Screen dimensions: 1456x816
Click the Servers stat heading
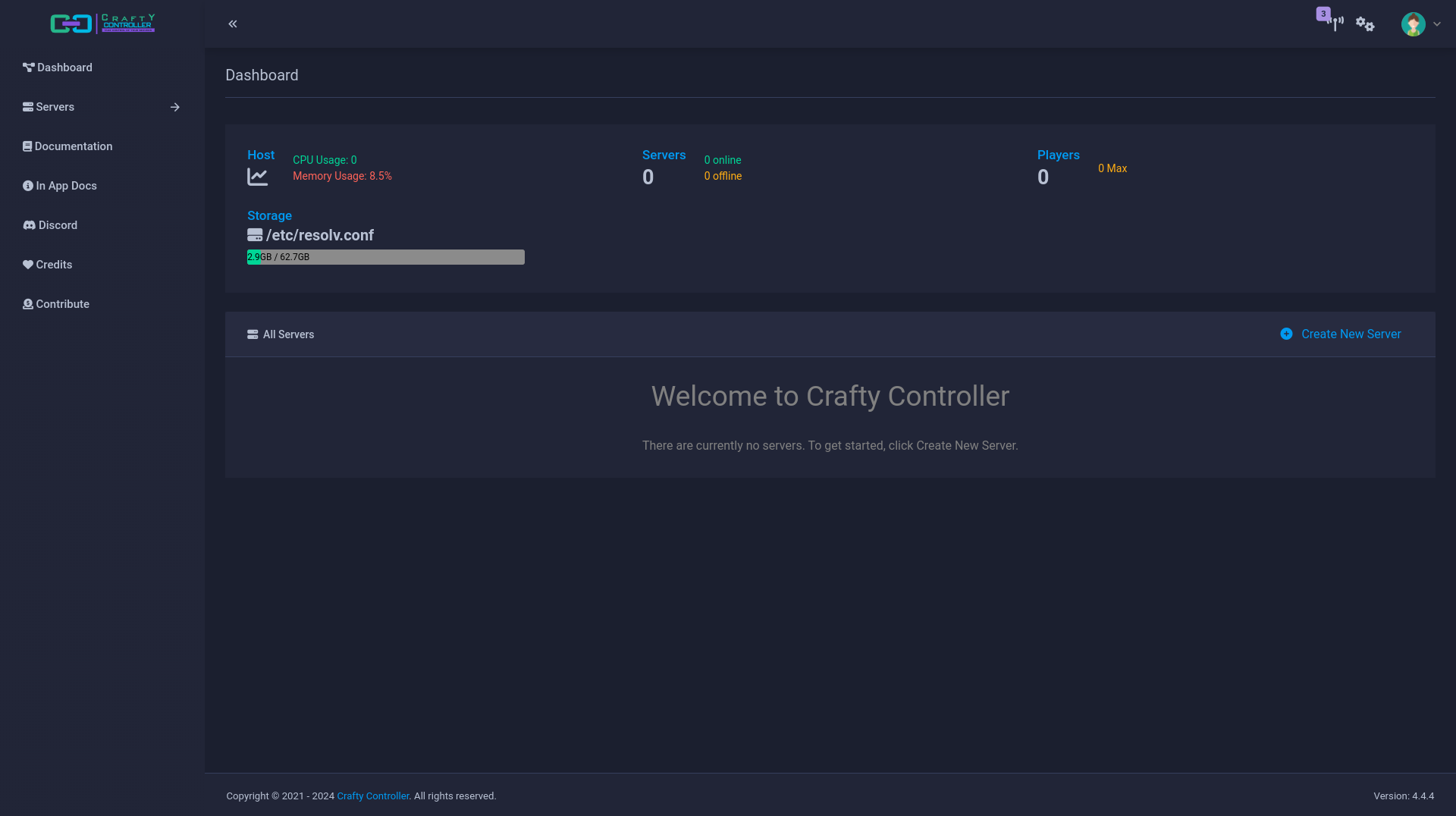[x=664, y=155]
